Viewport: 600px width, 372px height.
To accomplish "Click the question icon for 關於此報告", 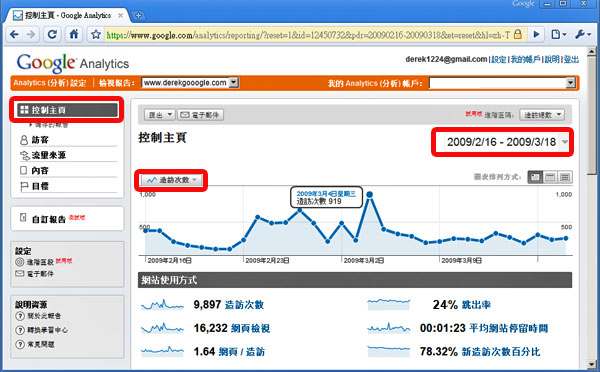I will (20, 316).
